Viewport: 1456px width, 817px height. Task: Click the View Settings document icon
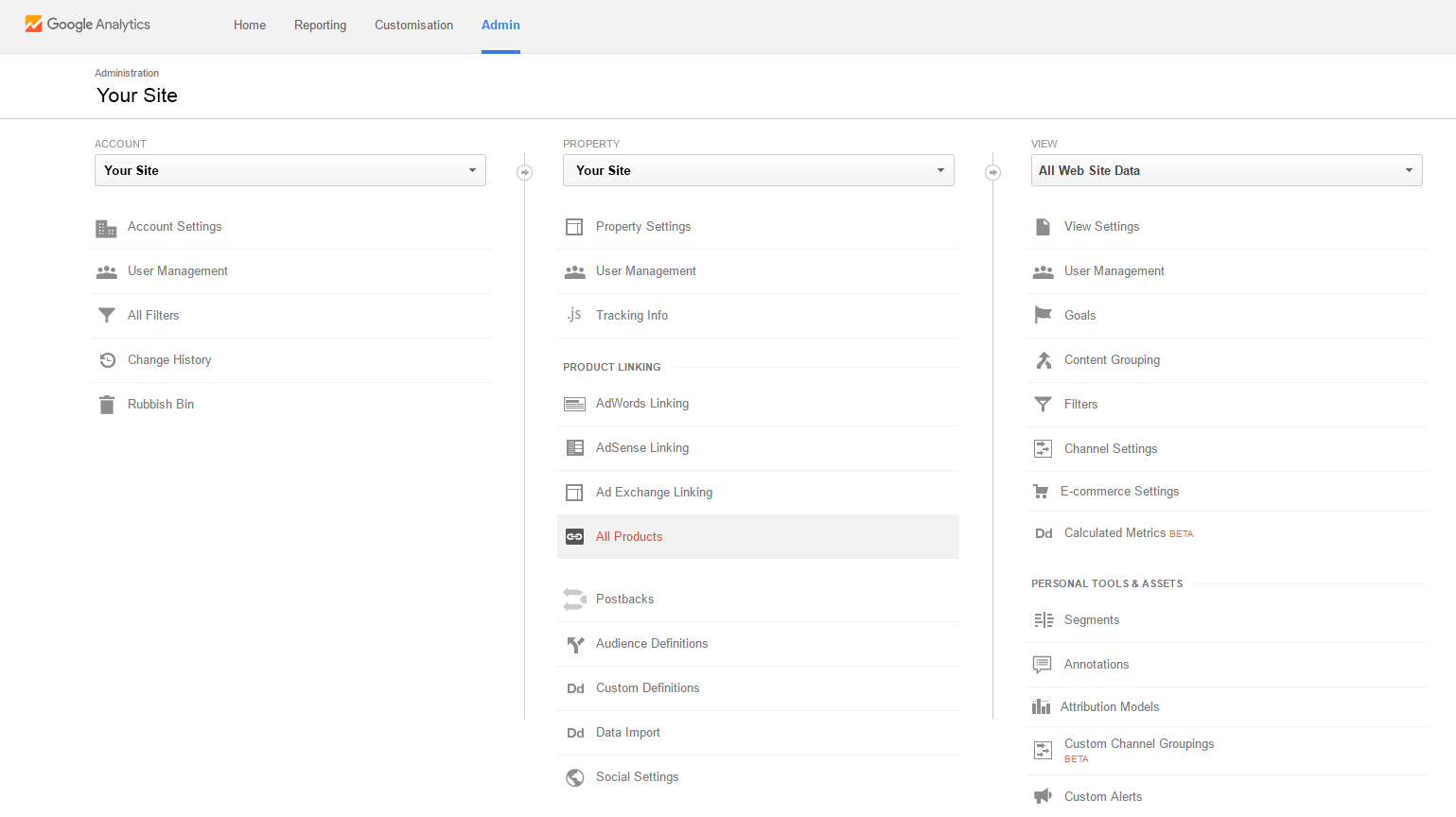pos(1043,227)
